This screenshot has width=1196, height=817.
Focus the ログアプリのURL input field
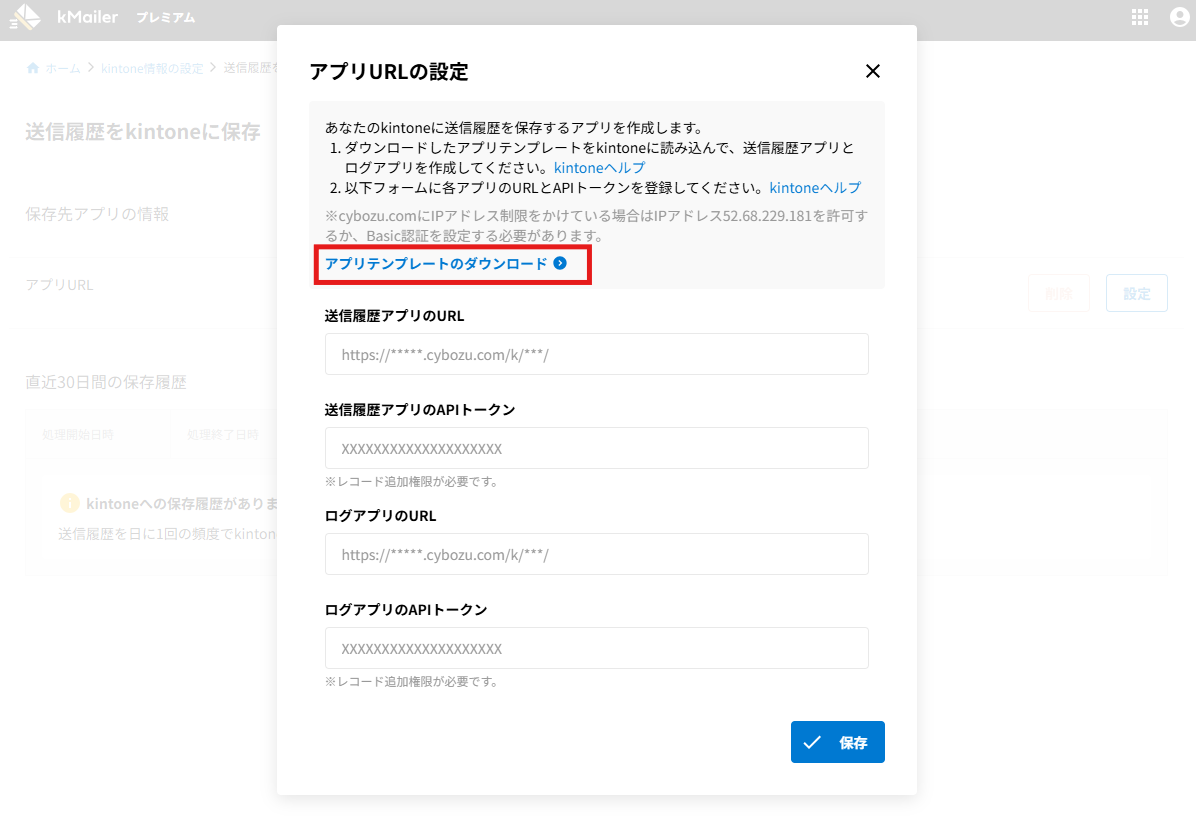pyautogui.click(x=596, y=554)
